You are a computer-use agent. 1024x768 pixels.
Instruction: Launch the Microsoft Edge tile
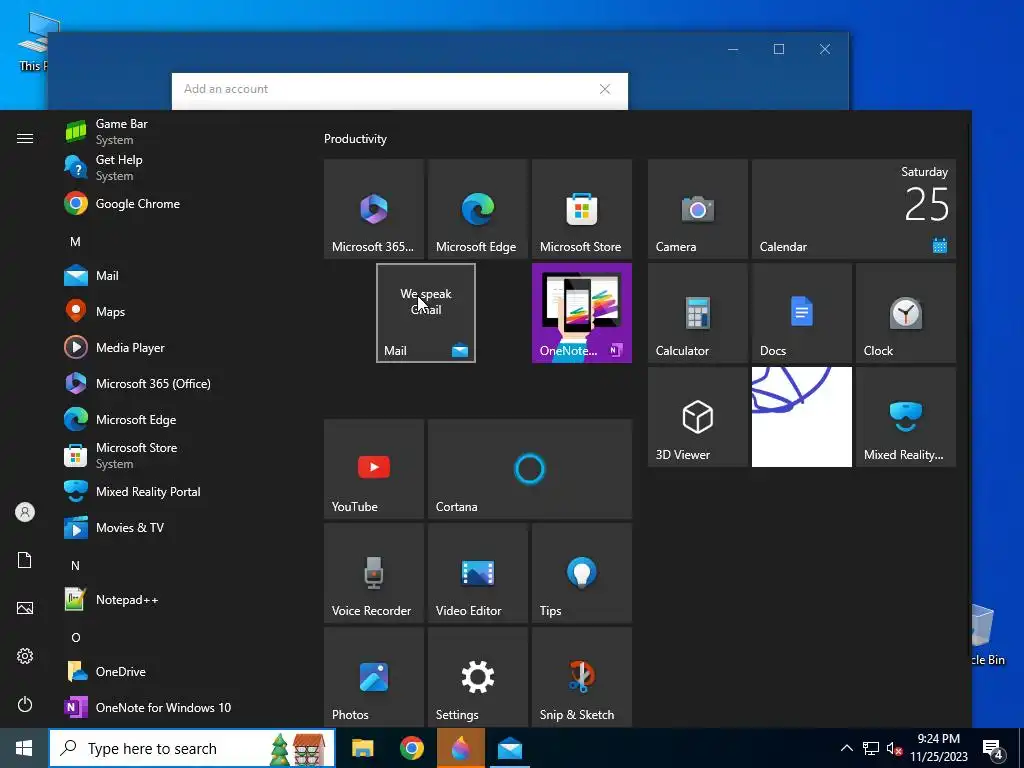click(477, 209)
